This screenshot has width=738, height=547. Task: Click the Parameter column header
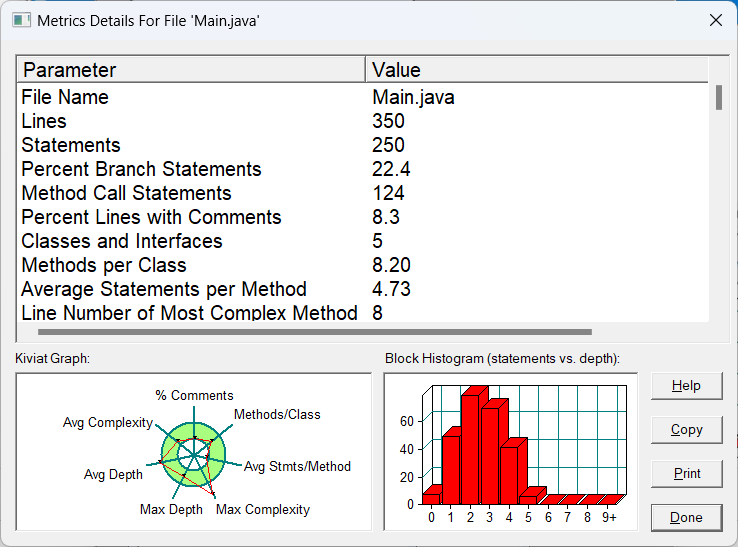click(191, 70)
